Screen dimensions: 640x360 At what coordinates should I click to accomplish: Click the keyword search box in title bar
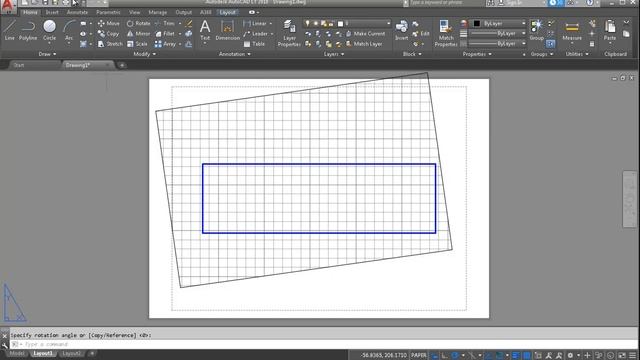pyautogui.click(x=446, y=3)
